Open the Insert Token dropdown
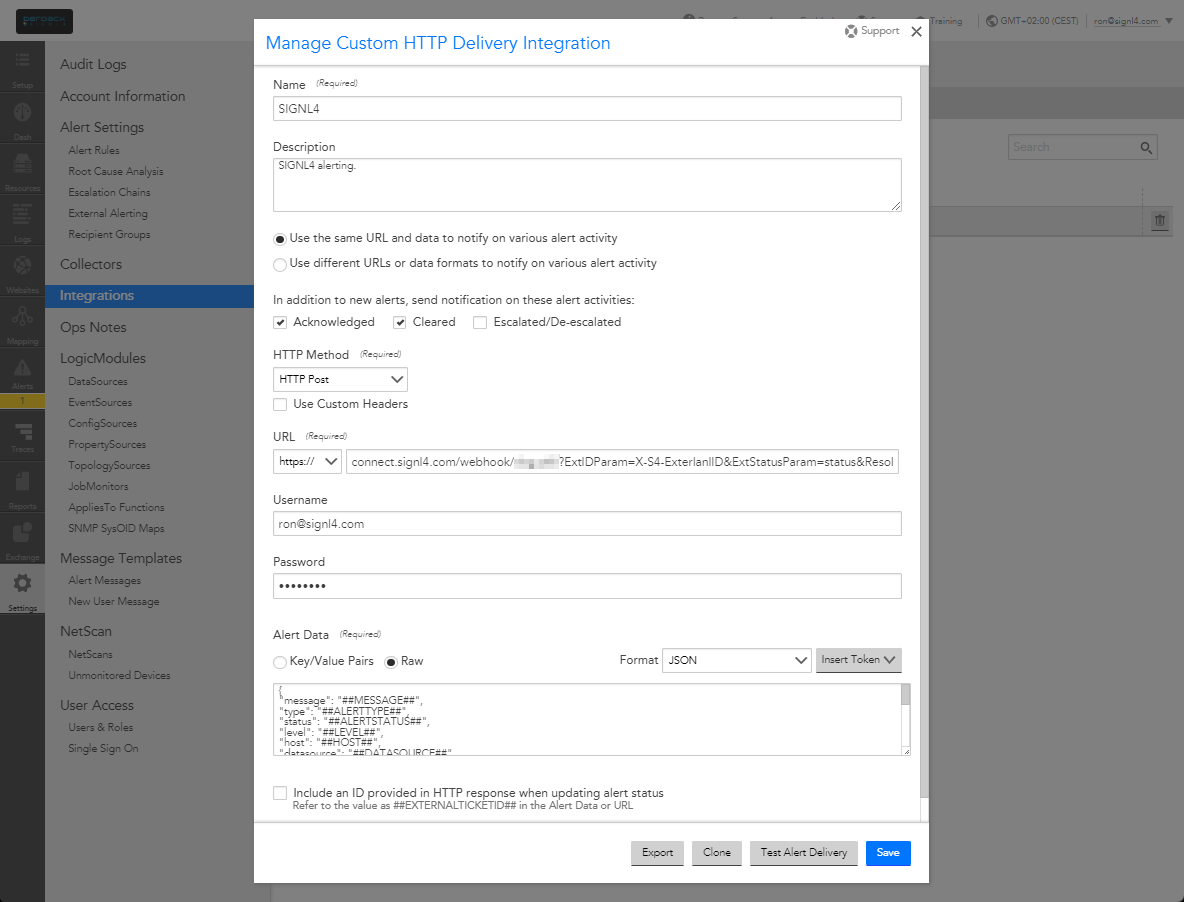1184x902 pixels. coord(859,660)
